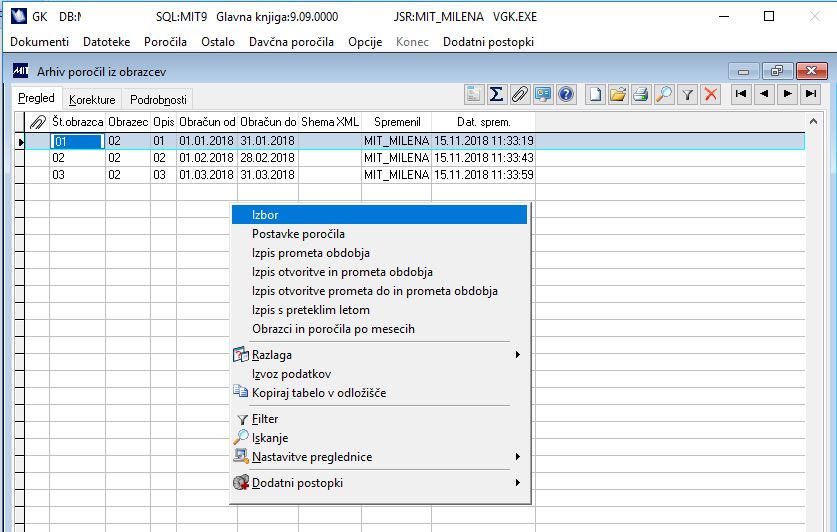Click the printer icon in toolbar
The height and width of the screenshot is (532, 837).
click(641, 95)
